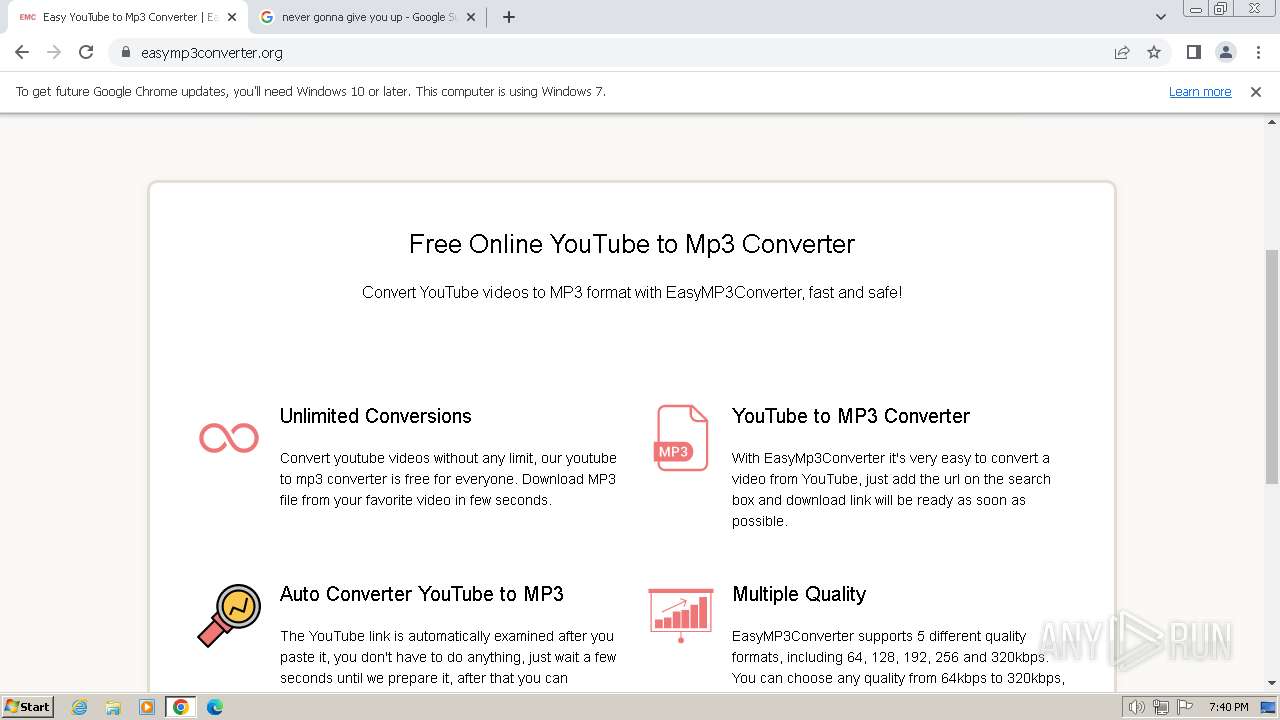Click the EMC favicon on the first tab
Screen dimensions: 1280x720
pyautogui.click(x=28, y=17)
